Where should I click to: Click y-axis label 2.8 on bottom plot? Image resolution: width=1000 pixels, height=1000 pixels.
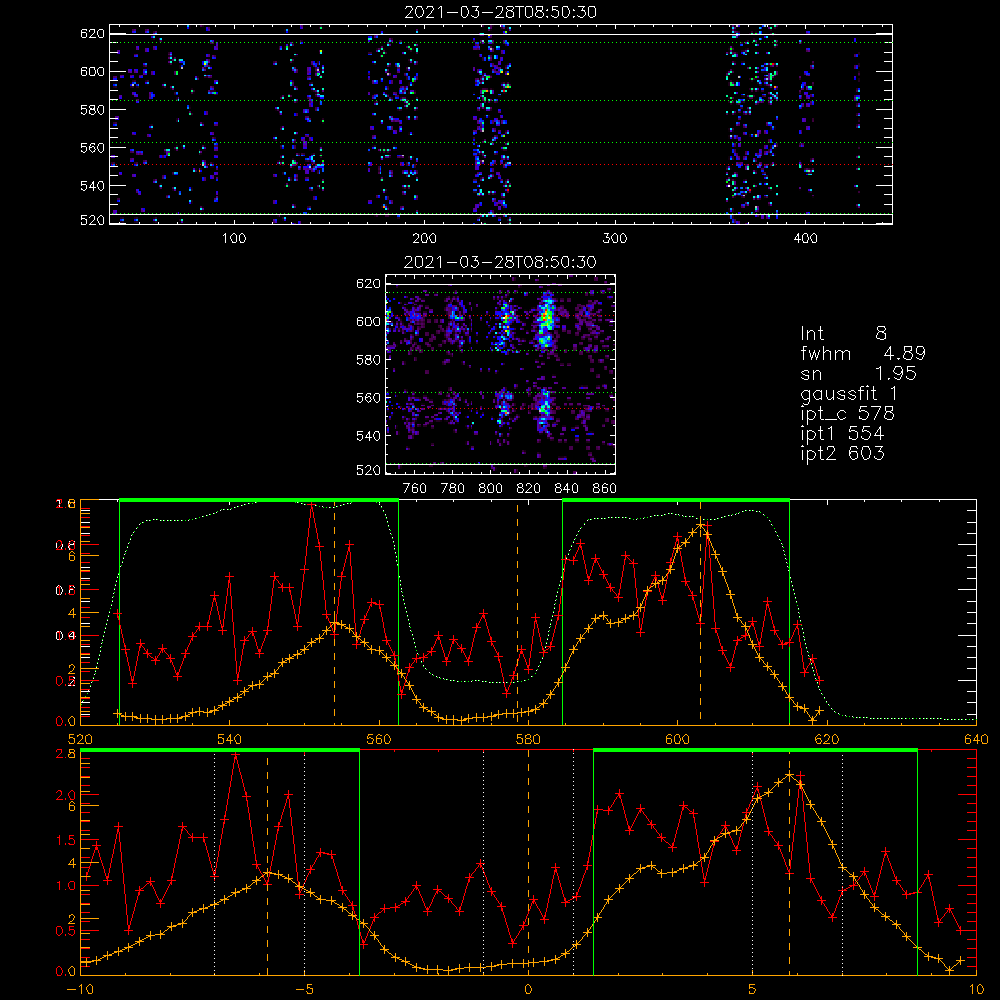tap(68, 754)
